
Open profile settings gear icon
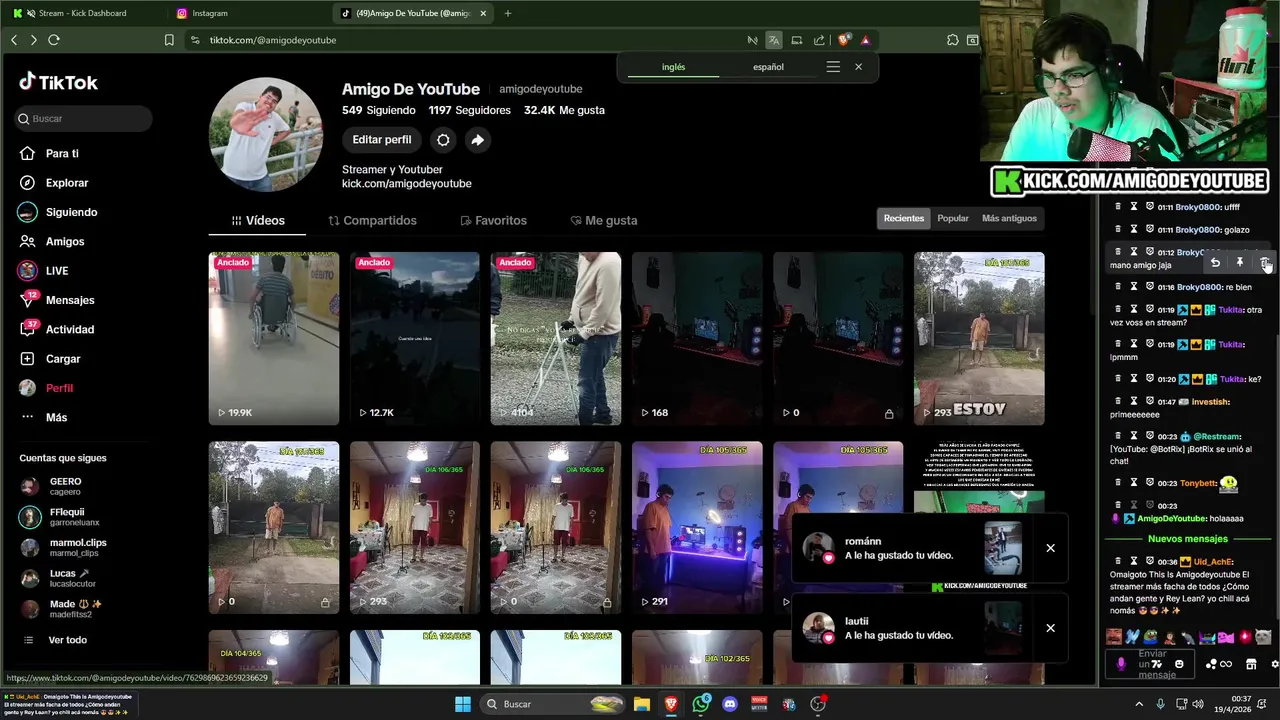point(443,140)
